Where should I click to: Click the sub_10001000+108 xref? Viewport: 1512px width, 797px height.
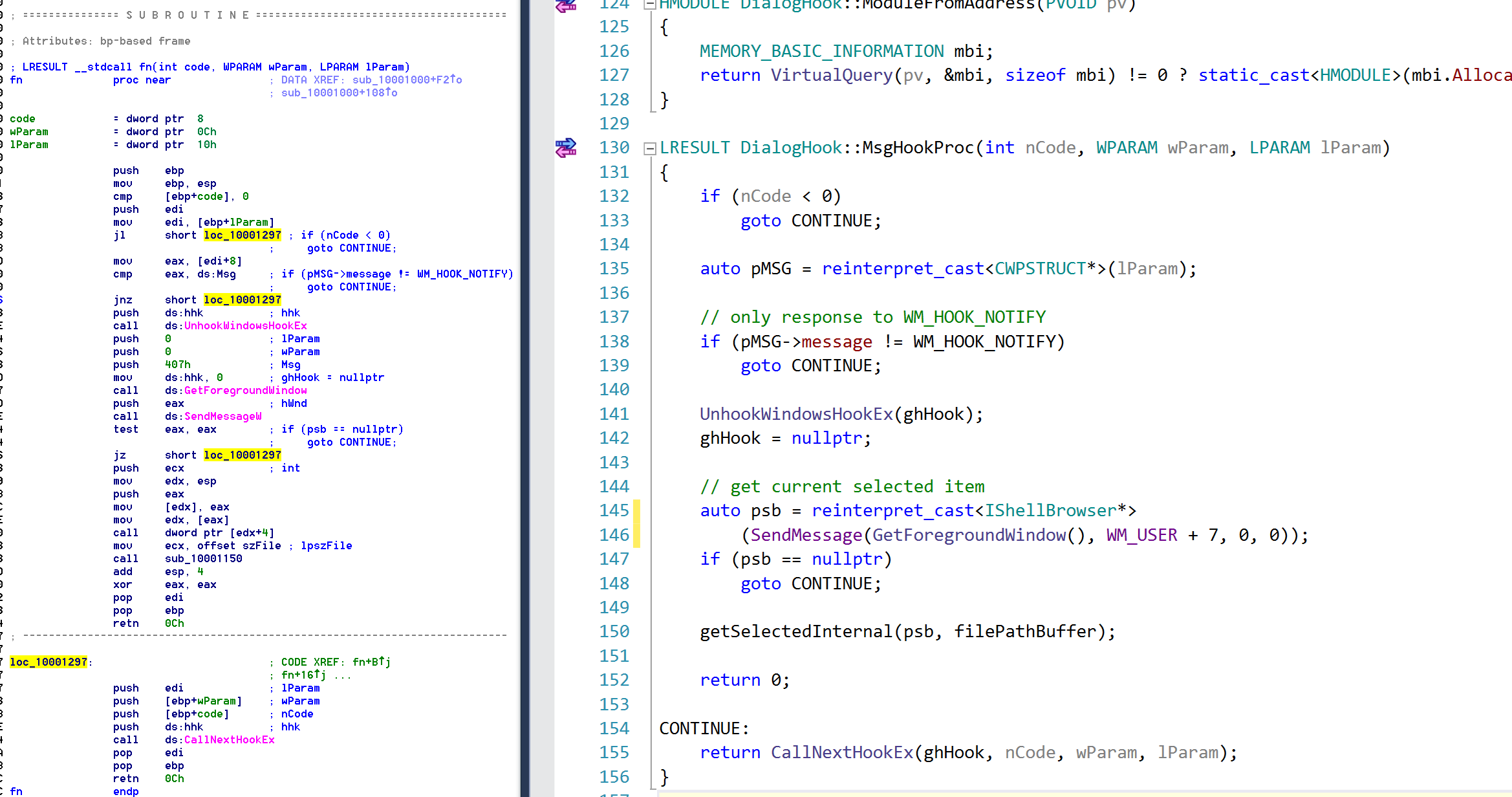[x=340, y=93]
